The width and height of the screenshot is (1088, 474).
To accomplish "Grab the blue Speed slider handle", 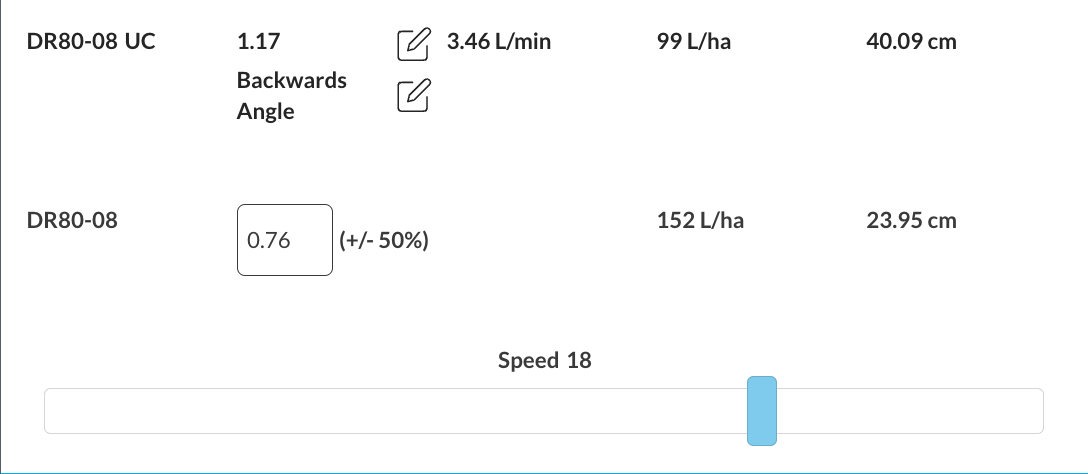I will [762, 410].
